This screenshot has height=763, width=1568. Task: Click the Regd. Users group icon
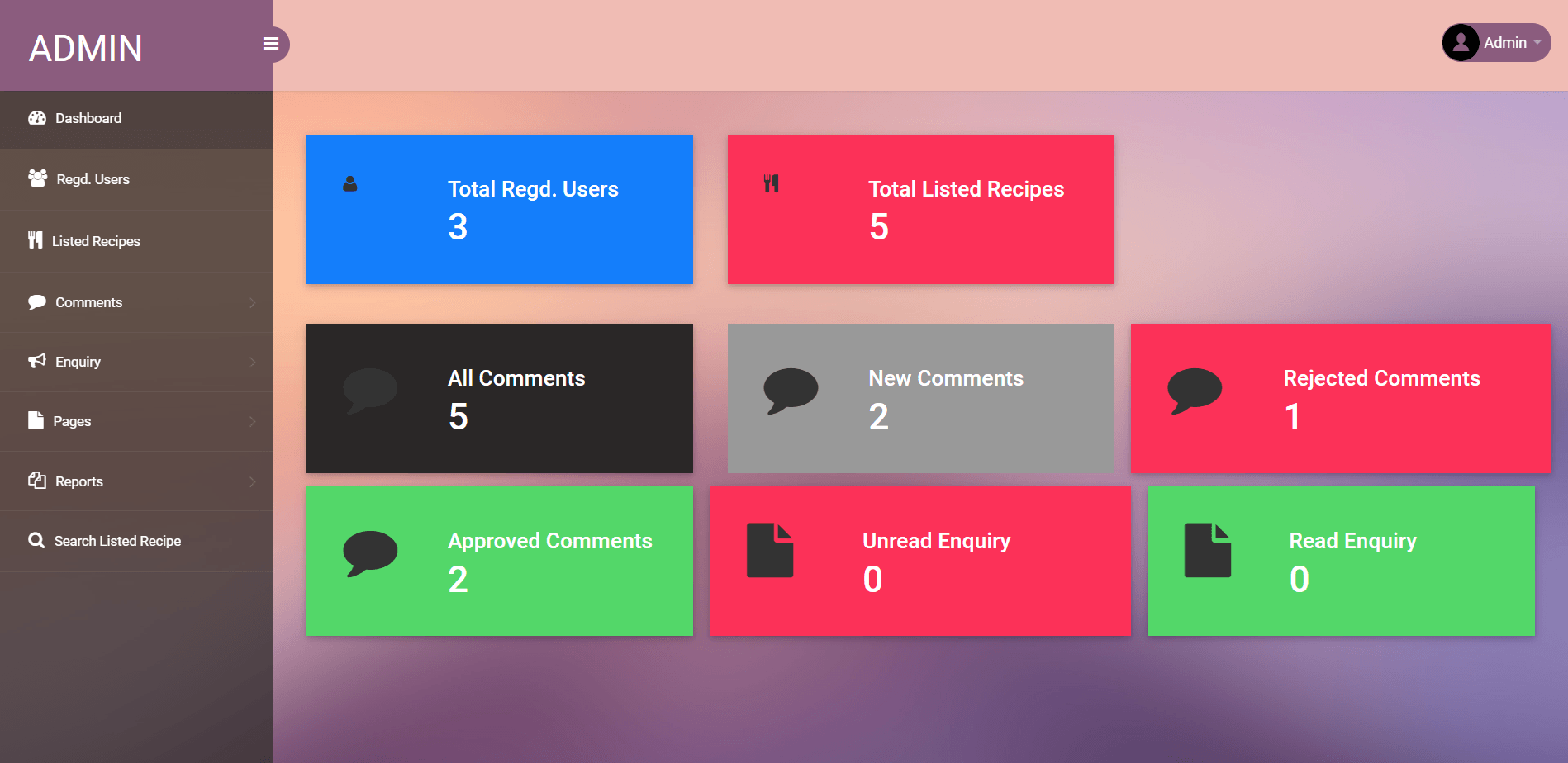click(x=37, y=178)
